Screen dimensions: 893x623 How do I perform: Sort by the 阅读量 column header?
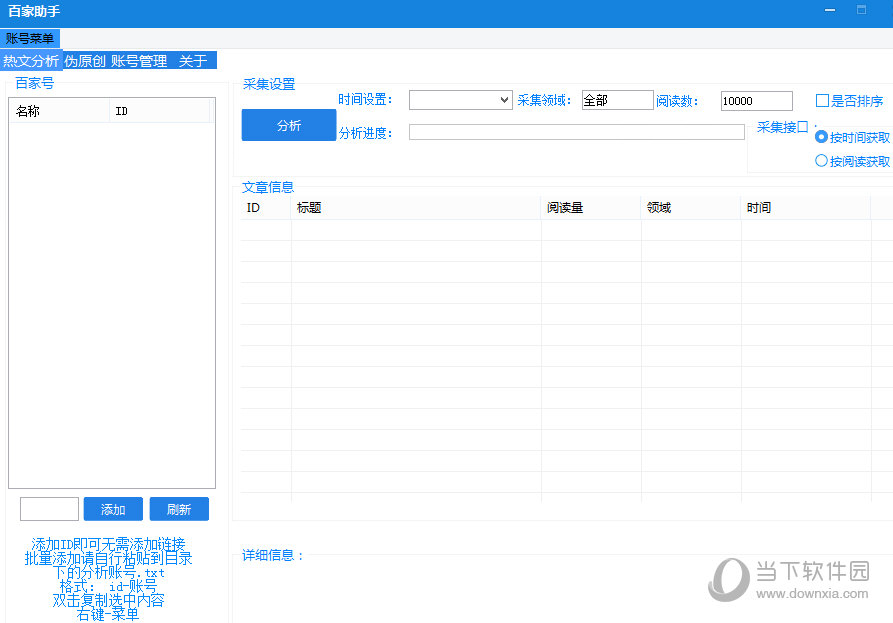tap(590, 208)
